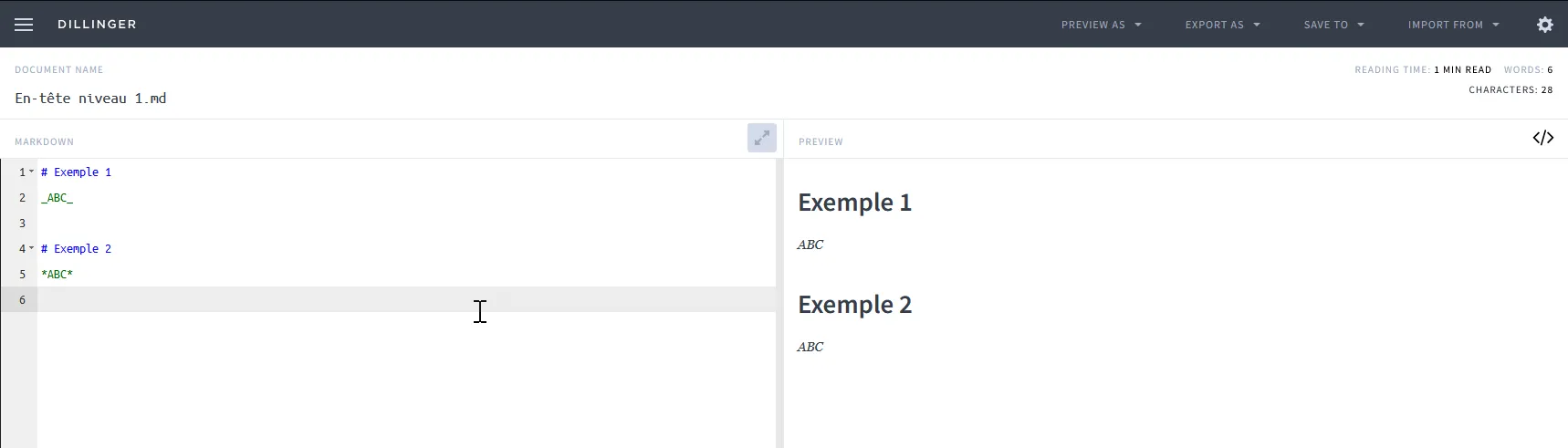Click the editor-preview divider bar

779,301
